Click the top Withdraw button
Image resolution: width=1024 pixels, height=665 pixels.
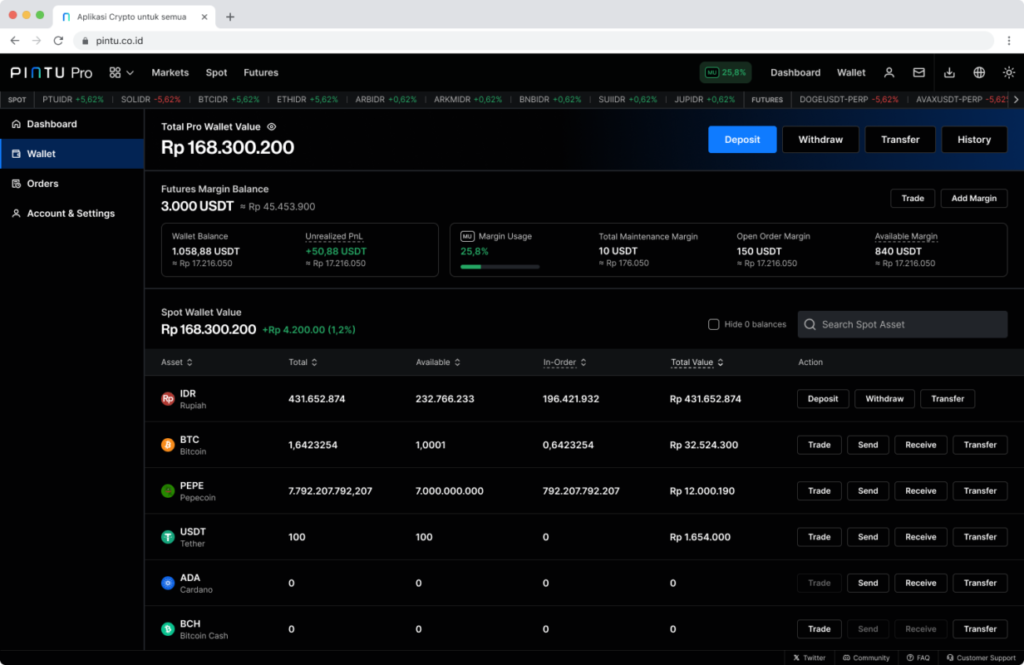click(x=820, y=140)
